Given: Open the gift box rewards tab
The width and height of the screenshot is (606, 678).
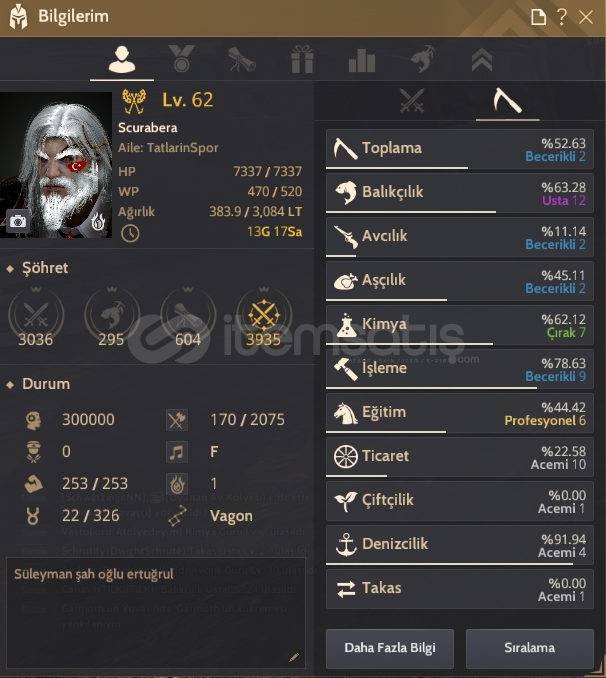Looking at the screenshot, I should pos(302,59).
